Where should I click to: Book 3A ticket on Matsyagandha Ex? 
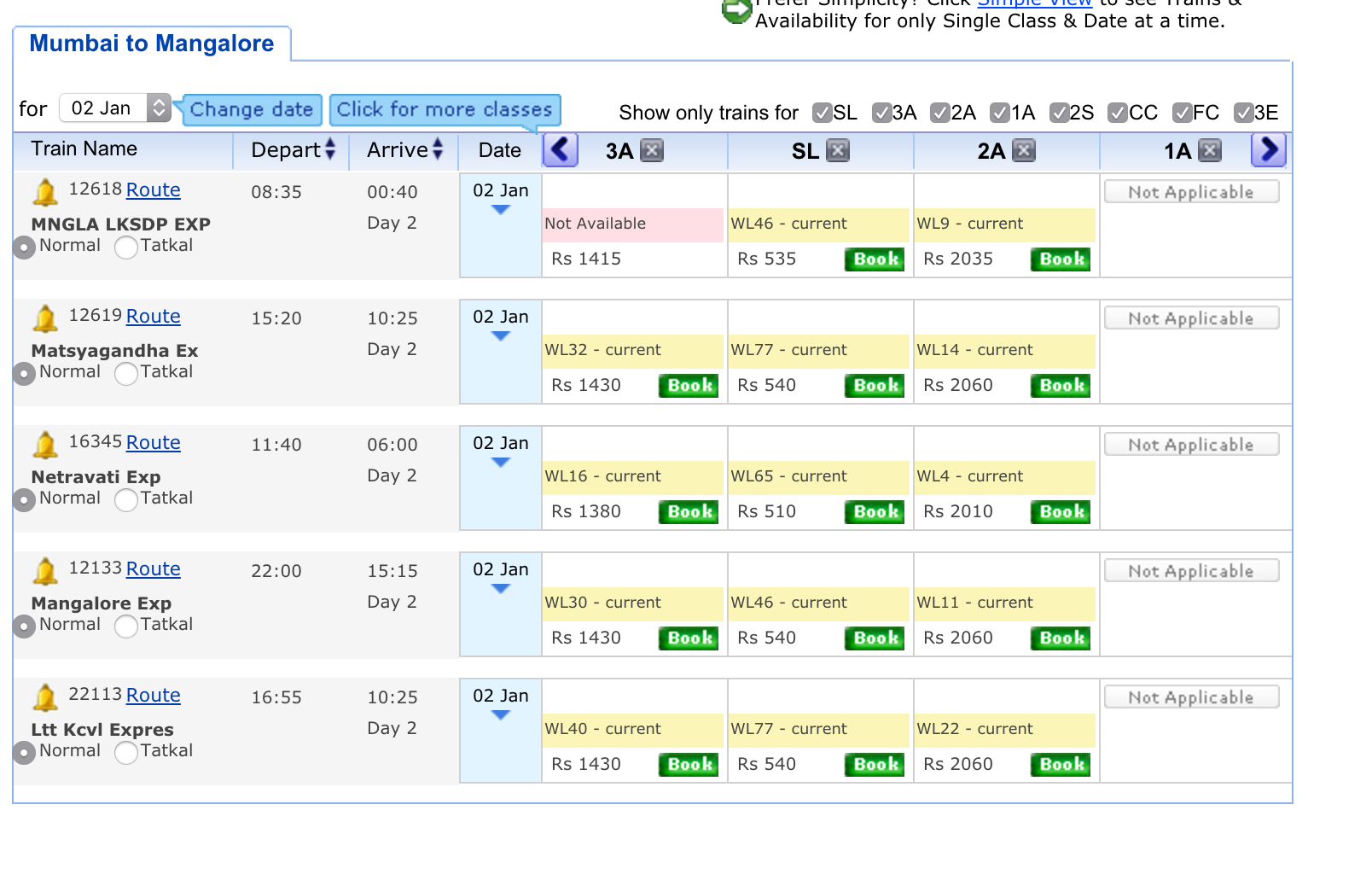tap(689, 386)
